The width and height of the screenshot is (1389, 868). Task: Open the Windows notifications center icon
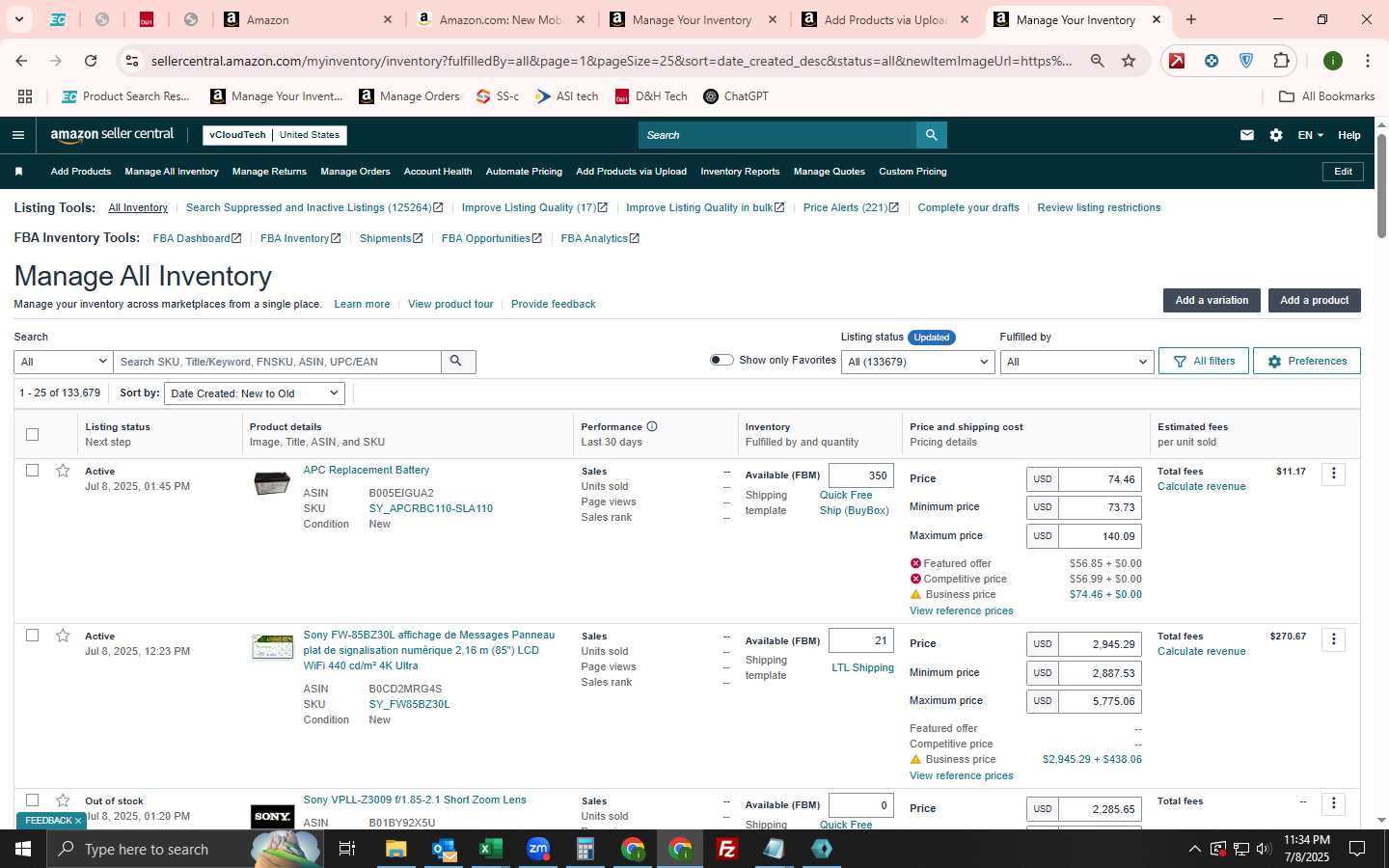pyautogui.click(x=1357, y=849)
